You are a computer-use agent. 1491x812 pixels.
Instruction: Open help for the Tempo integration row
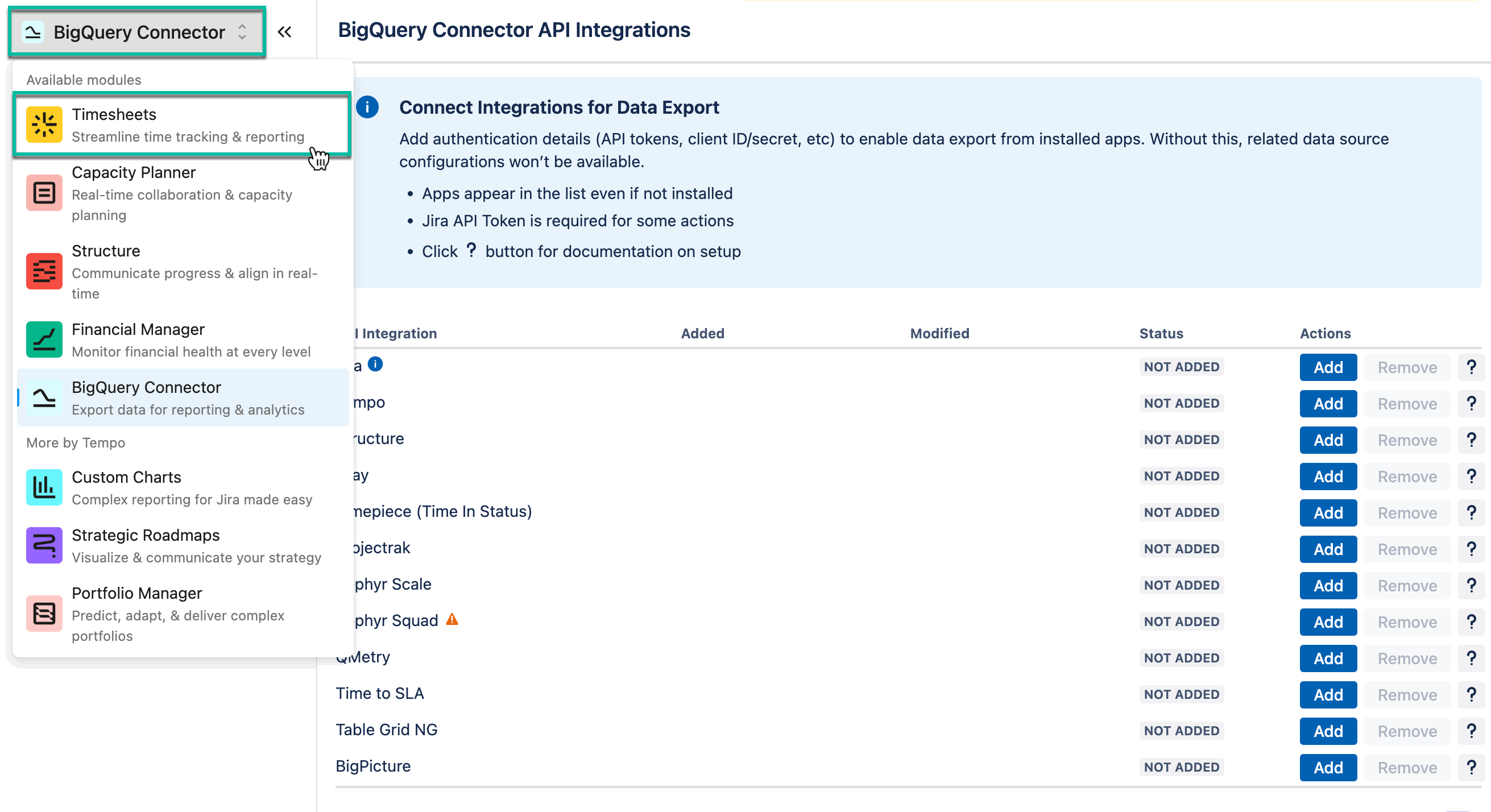(x=1472, y=403)
